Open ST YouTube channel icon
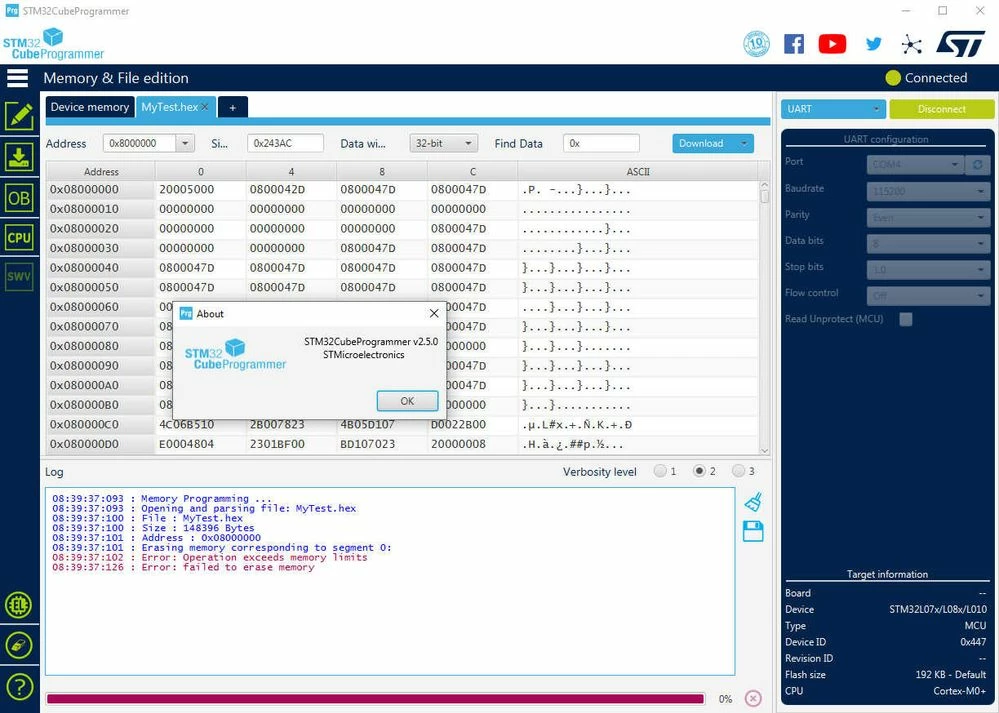Screen dimensions: 999x713 click(832, 44)
